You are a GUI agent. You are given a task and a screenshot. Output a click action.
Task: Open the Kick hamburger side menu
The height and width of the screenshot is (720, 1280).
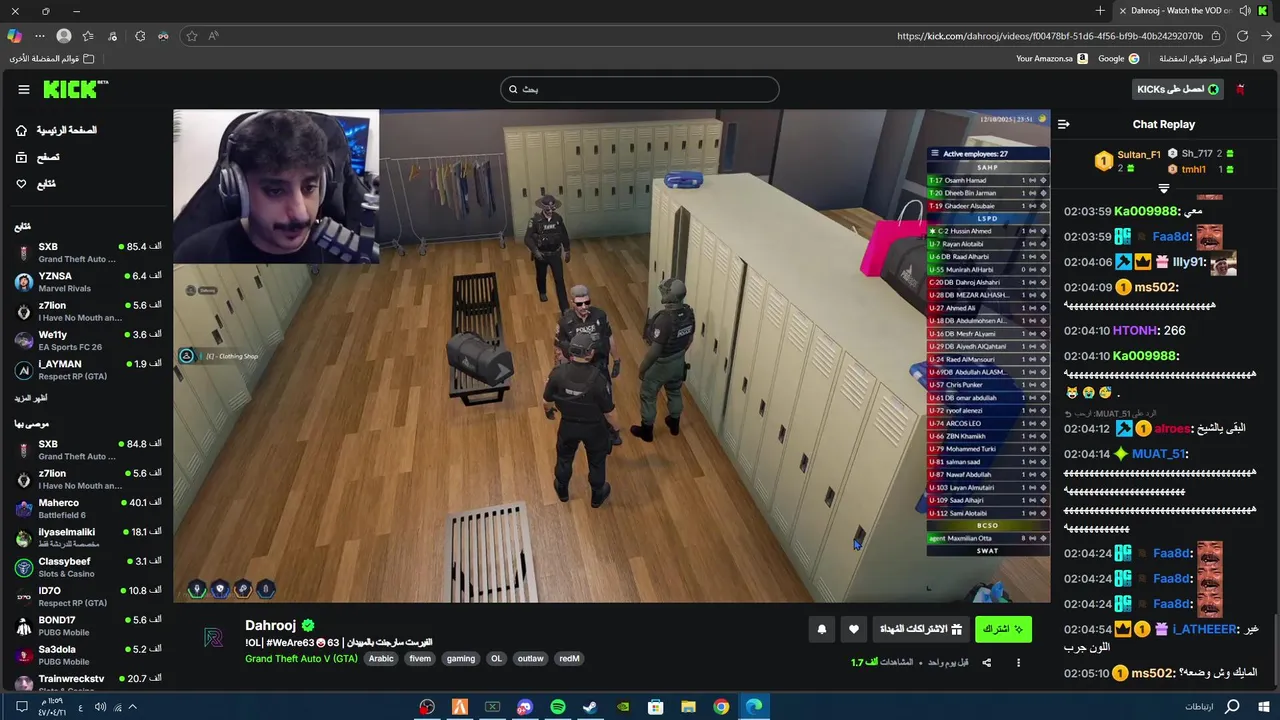point(24,89)
